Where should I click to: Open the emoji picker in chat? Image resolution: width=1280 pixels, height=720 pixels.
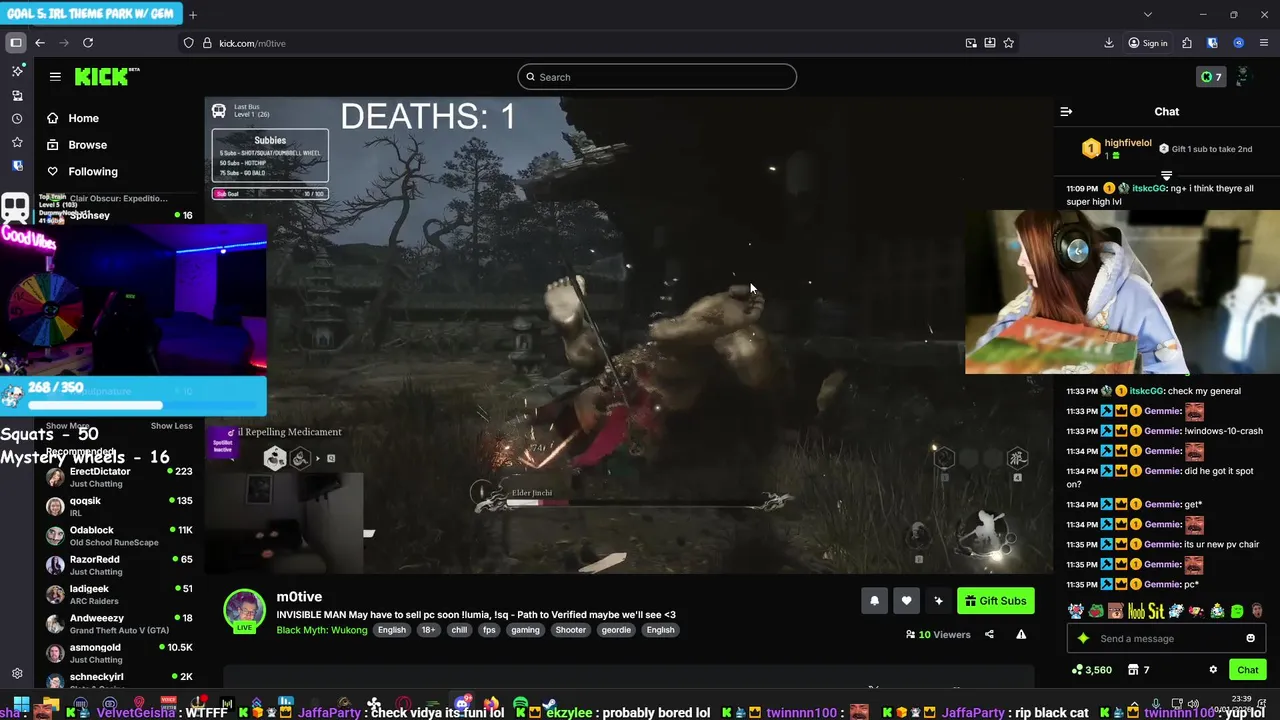[x=1250, y=638]
